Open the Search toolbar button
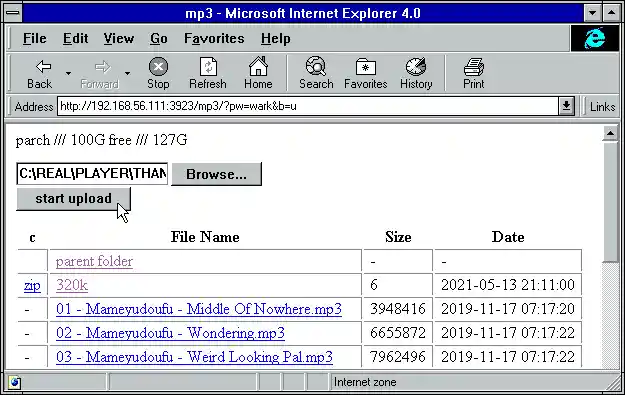 [x=316, y=74]
